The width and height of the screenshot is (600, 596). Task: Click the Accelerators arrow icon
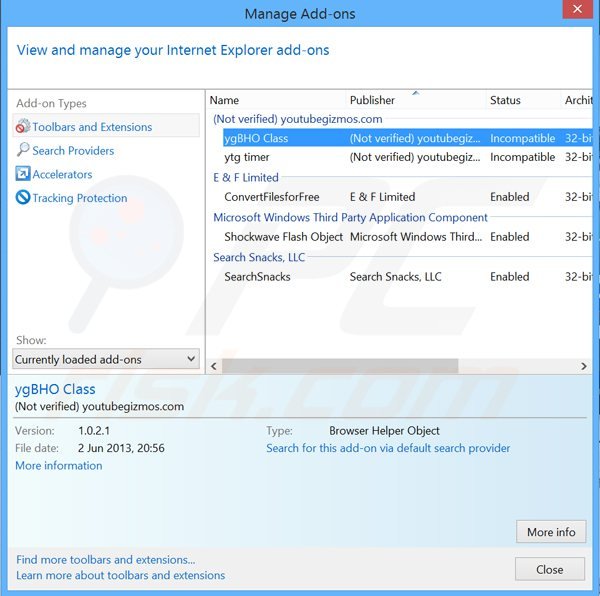tap(23, 174)
